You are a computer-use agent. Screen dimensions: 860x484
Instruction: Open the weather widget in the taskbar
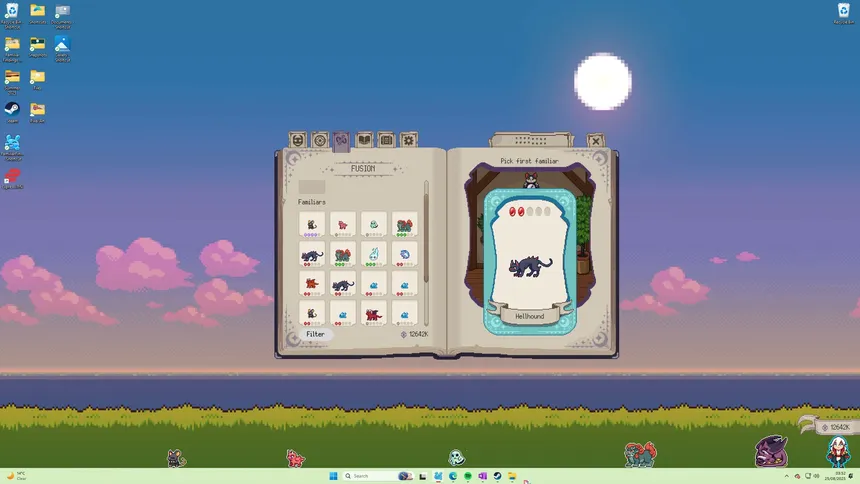(15, 476)
